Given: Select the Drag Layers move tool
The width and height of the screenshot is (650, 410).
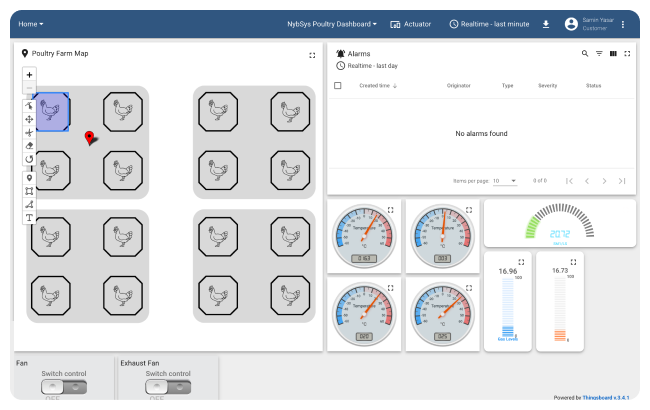Looking at the screenshot, I should pyautogui.click(x=29, y=119).
